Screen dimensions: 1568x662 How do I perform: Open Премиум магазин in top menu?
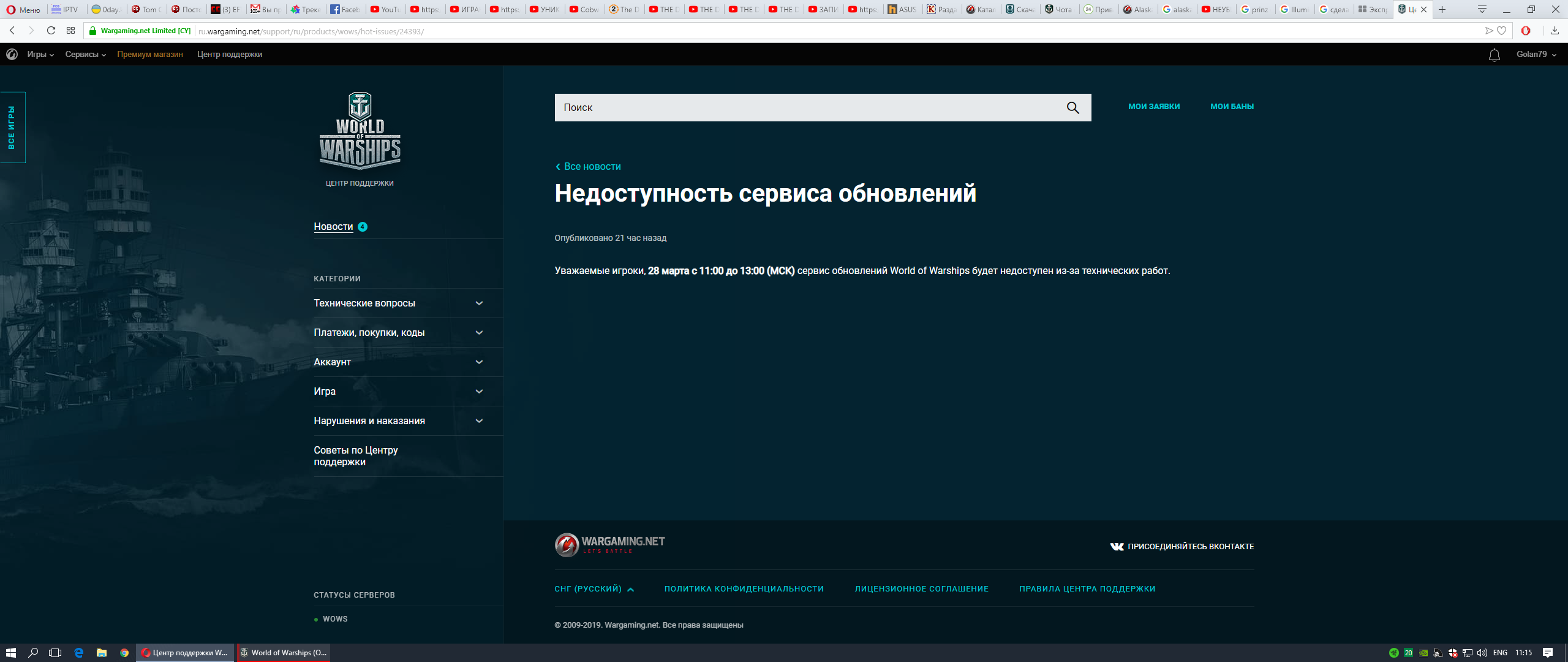[x=150, y=55]
